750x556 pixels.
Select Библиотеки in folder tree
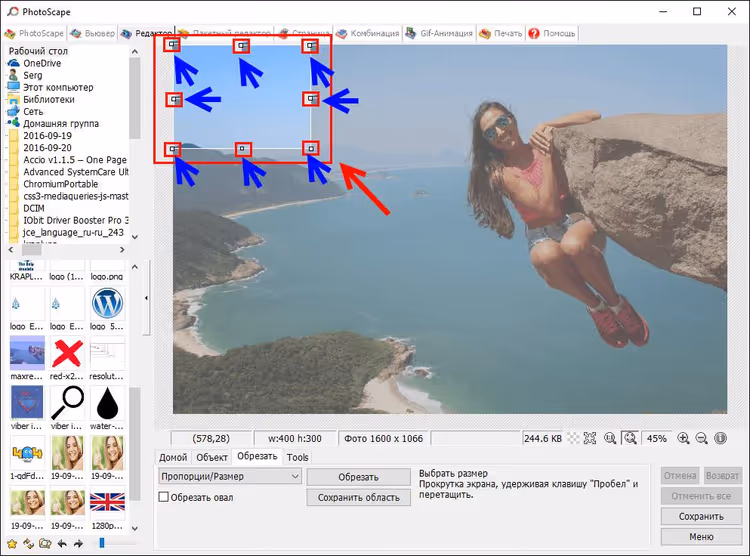[x=49, y=100]
